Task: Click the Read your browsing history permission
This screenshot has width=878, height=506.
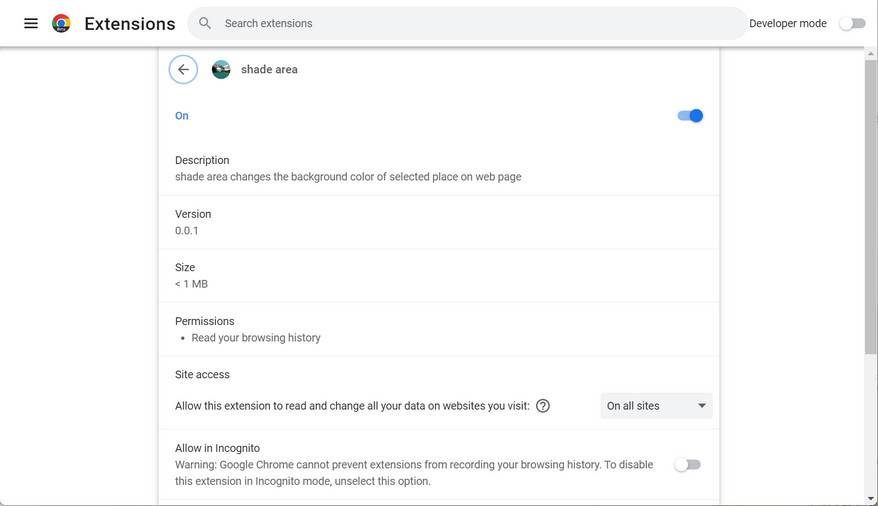Action: point(256,338)
